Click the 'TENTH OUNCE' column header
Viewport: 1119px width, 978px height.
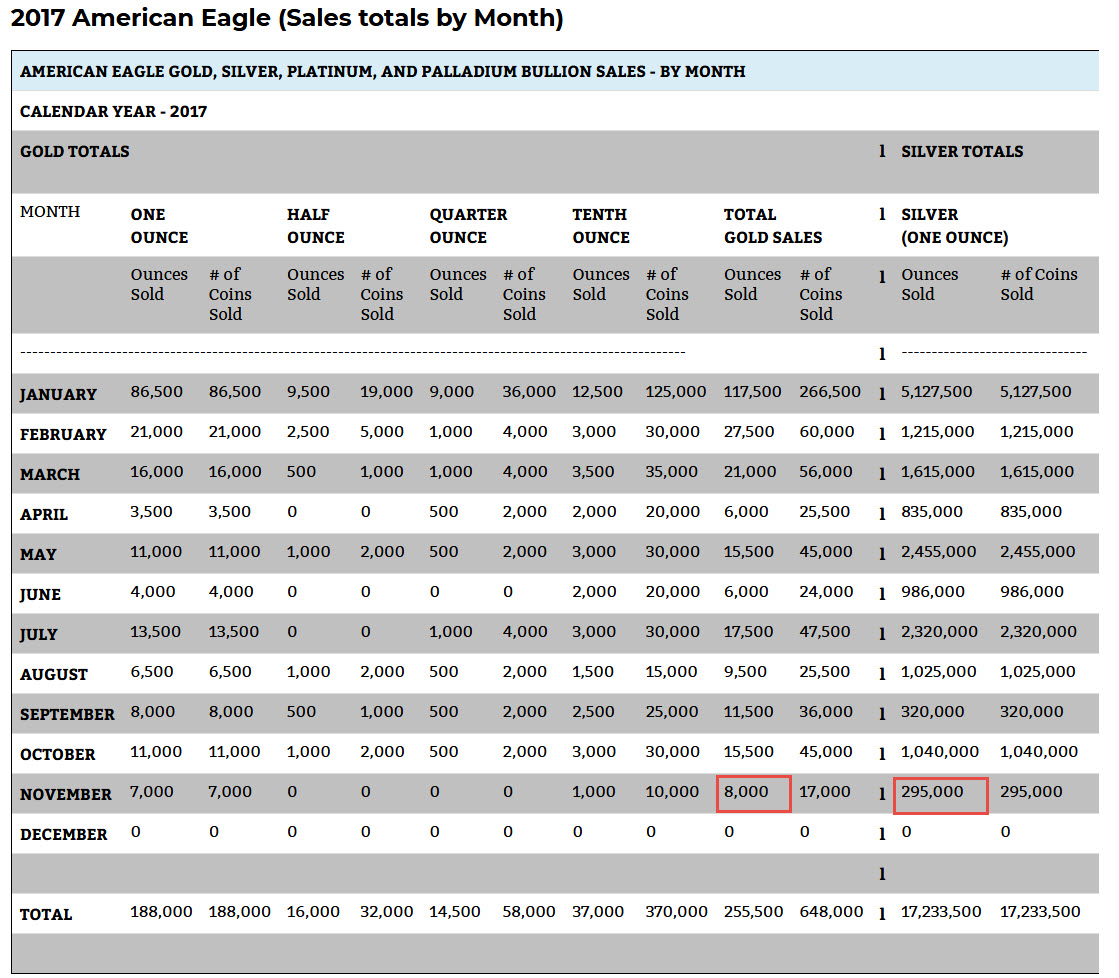[601, 226]
